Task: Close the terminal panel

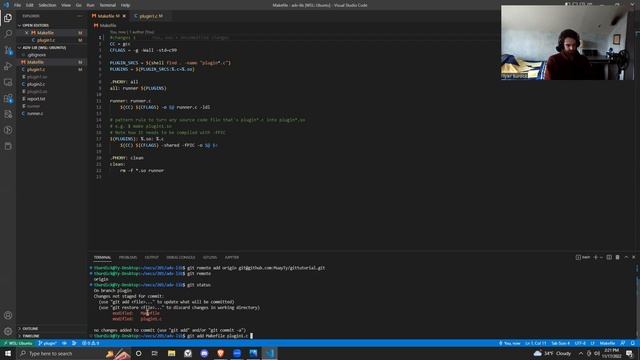Action: [x=633, y=257]
